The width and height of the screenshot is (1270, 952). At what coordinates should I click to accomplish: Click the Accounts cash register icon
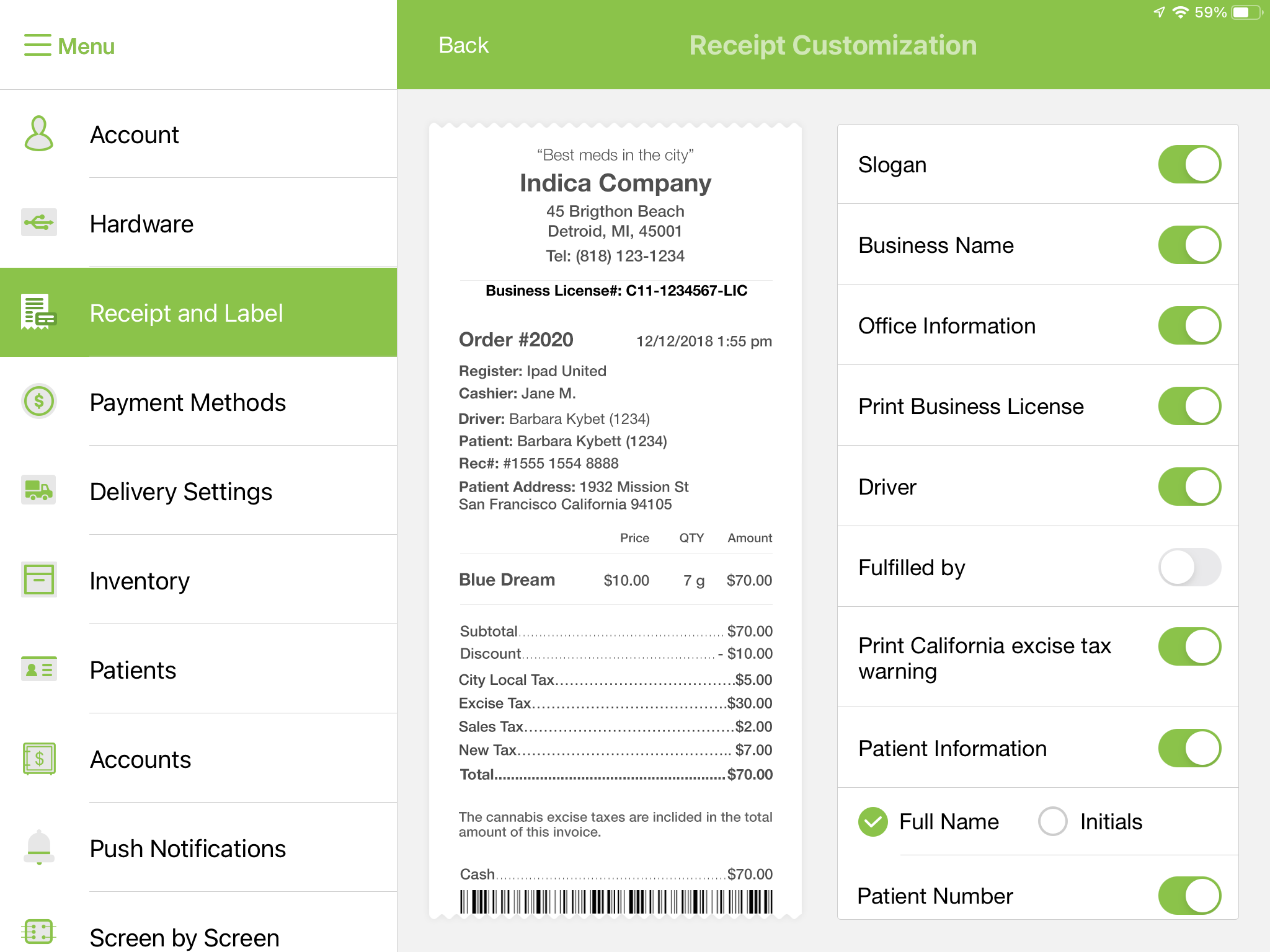[38, 759]
